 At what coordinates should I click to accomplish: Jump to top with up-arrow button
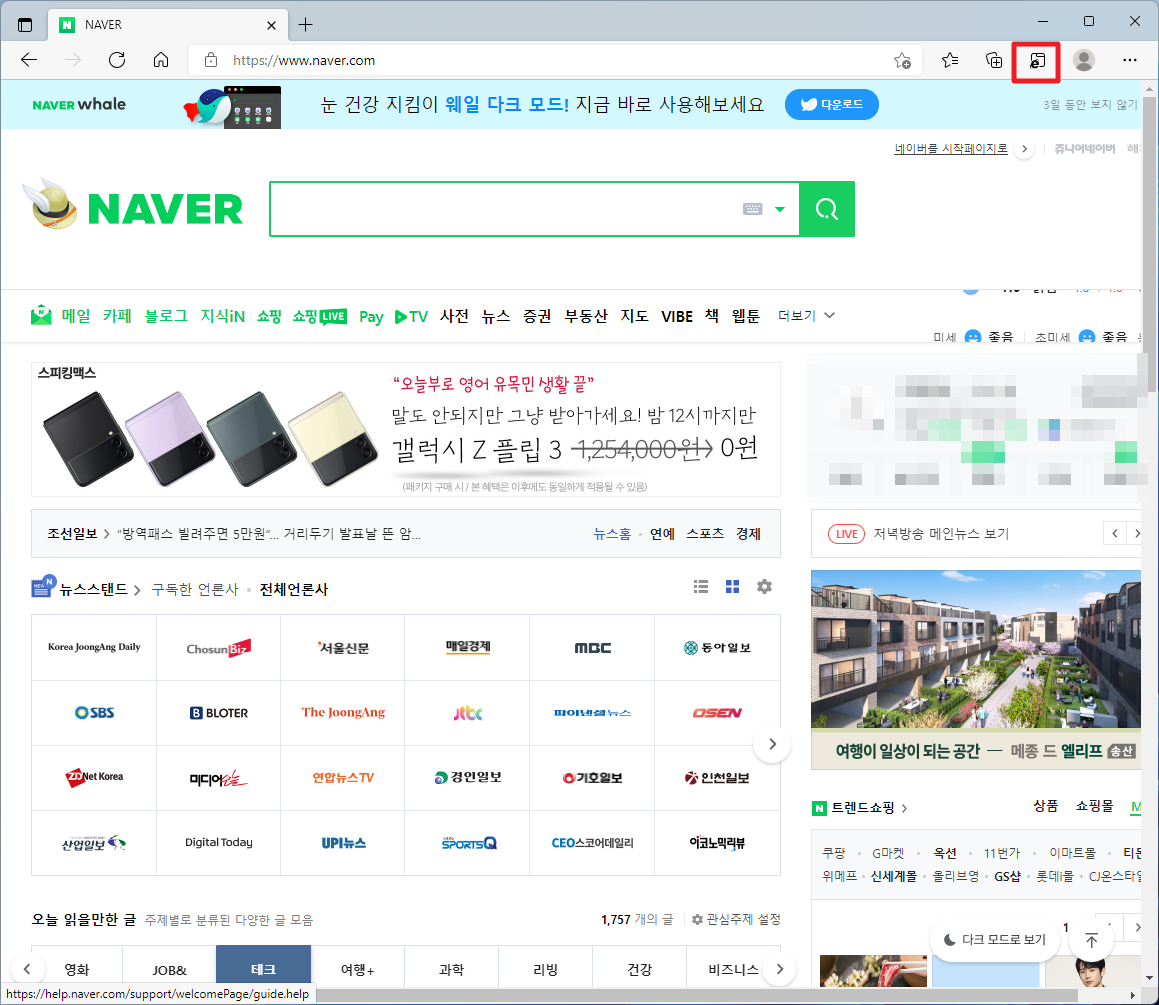(x=1091, y=940)
